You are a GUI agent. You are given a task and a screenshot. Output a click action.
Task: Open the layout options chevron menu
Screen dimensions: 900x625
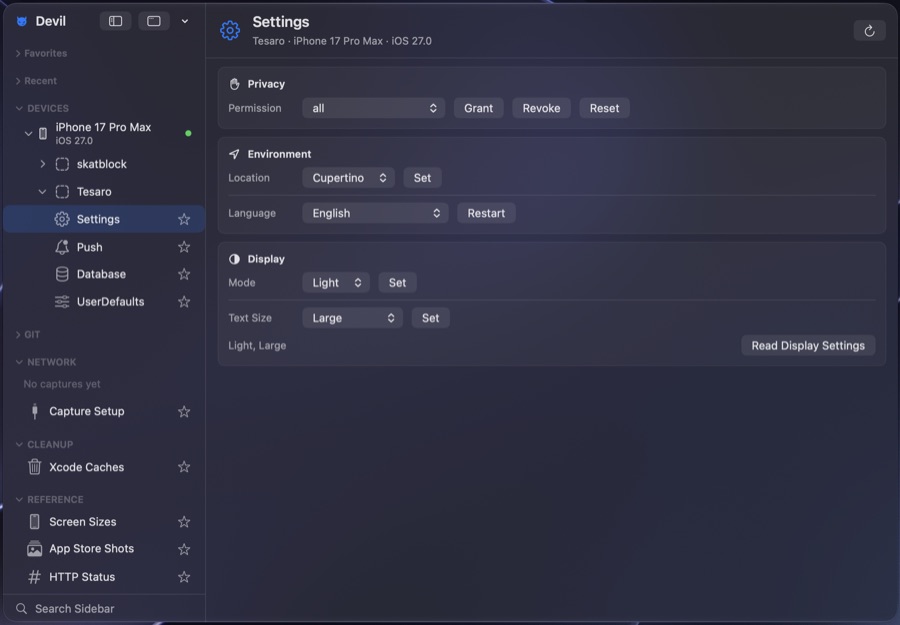coord(185,21)
